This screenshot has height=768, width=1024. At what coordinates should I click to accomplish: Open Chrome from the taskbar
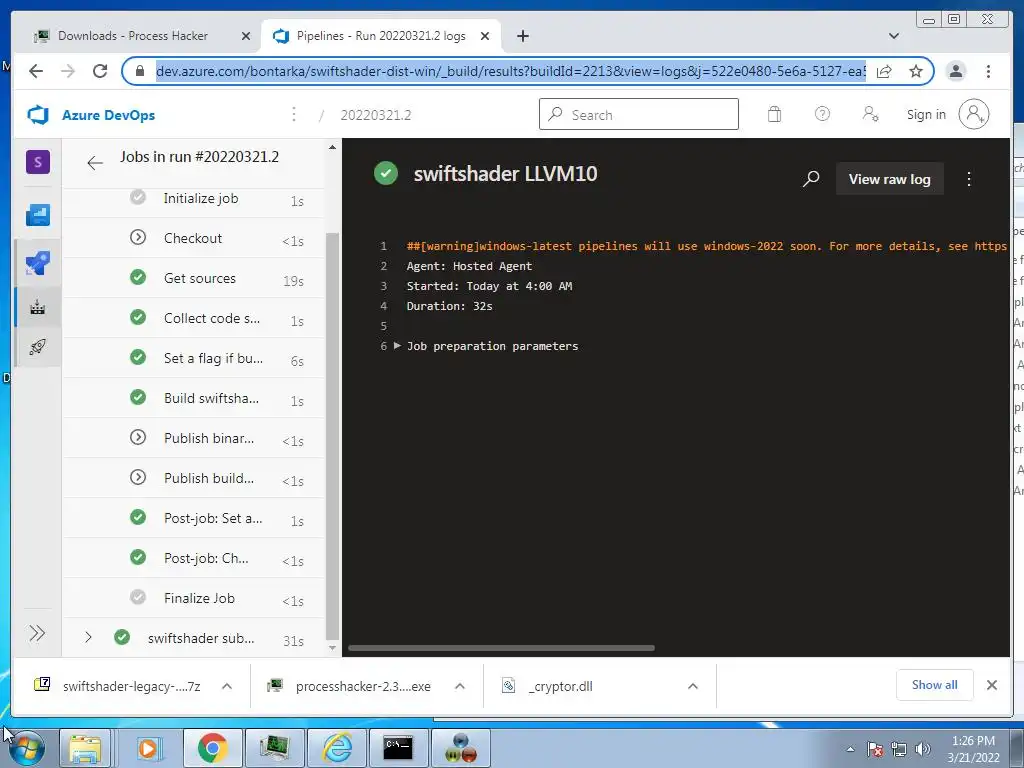tap(212, 748)
